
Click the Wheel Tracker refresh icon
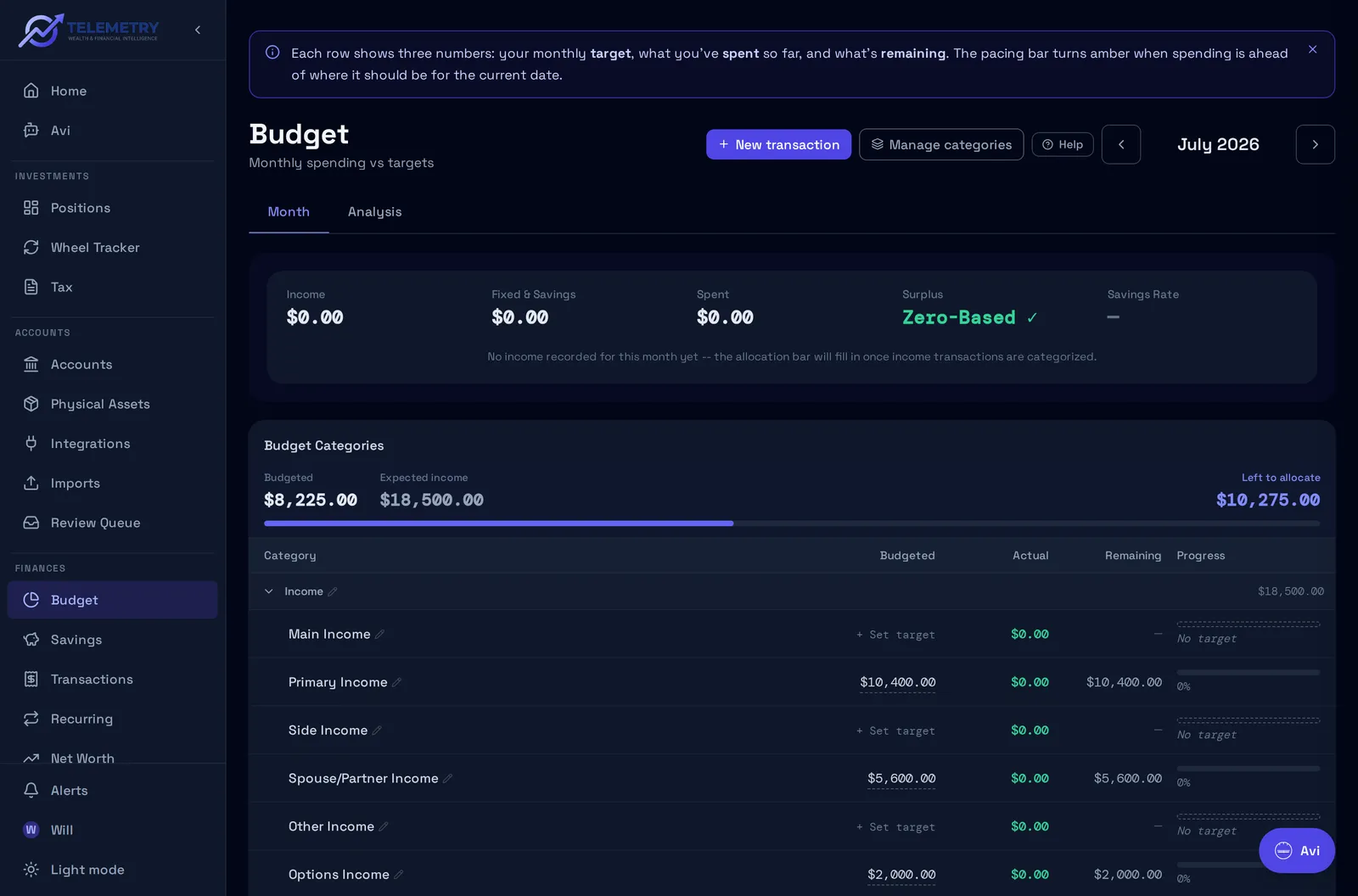31,248
